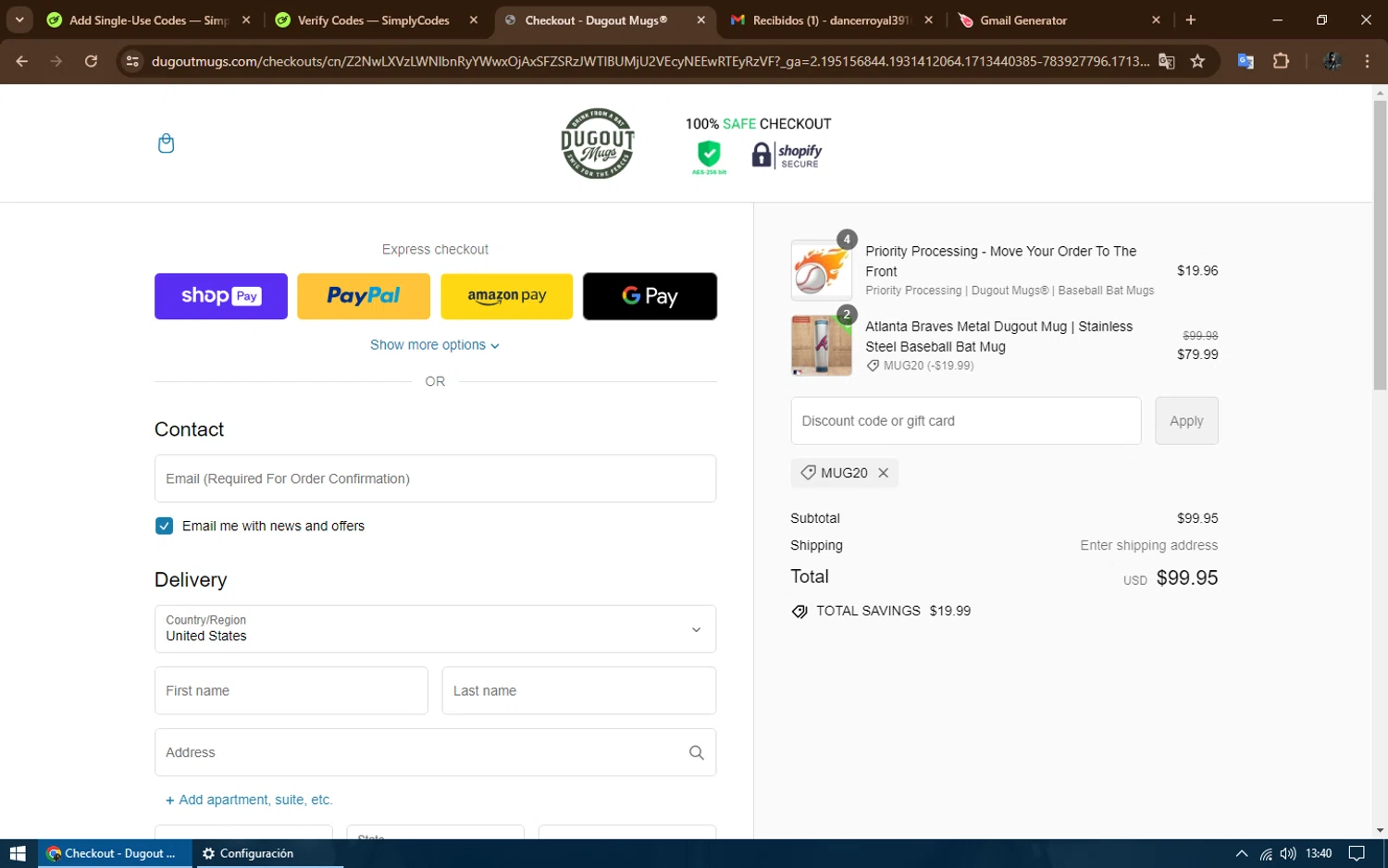The width and height of the screenshot is (1388, 868).
Task: Switch to Add Single-Use Codes tab
Action: (148, 19)
